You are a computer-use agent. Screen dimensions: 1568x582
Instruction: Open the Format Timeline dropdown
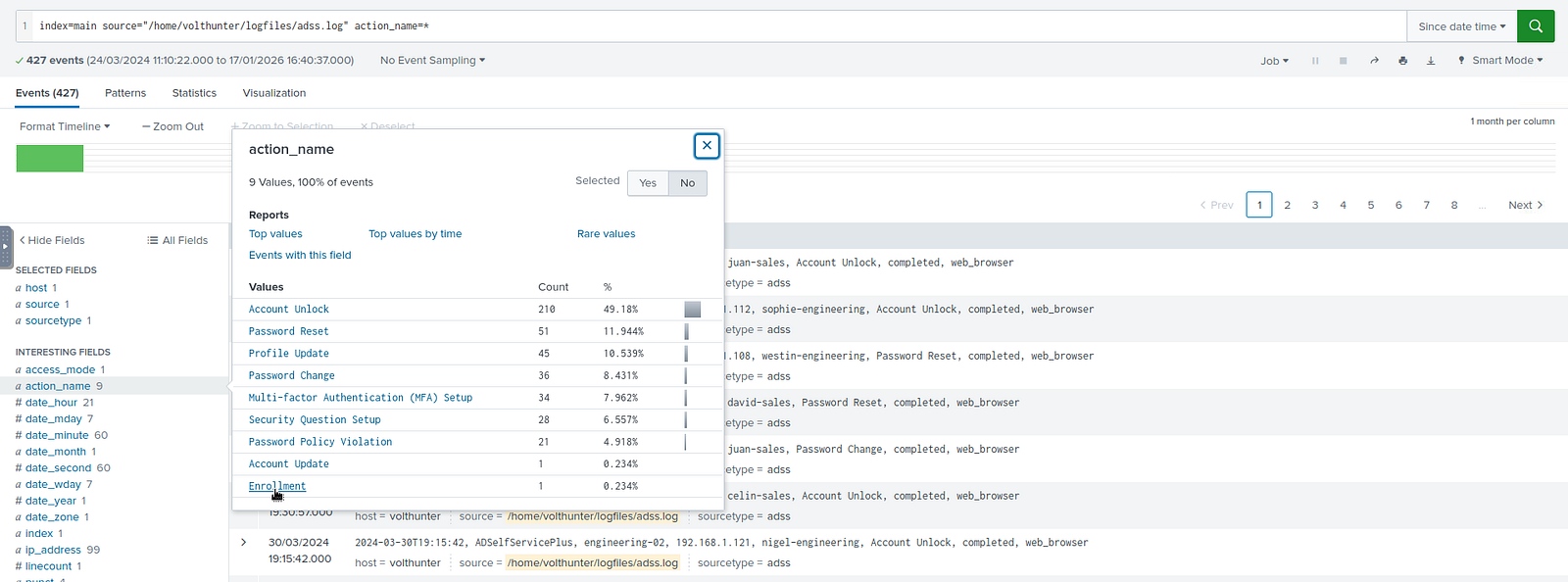(x=65, y=126)
